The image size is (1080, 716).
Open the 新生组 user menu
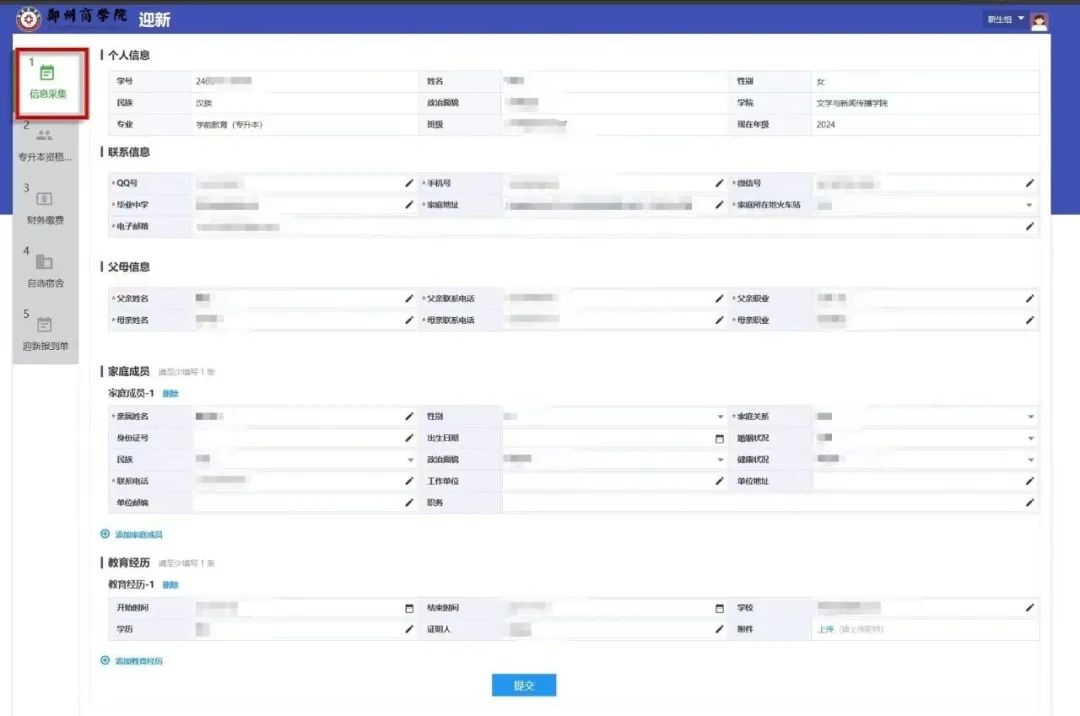(x=1005, y=20)
